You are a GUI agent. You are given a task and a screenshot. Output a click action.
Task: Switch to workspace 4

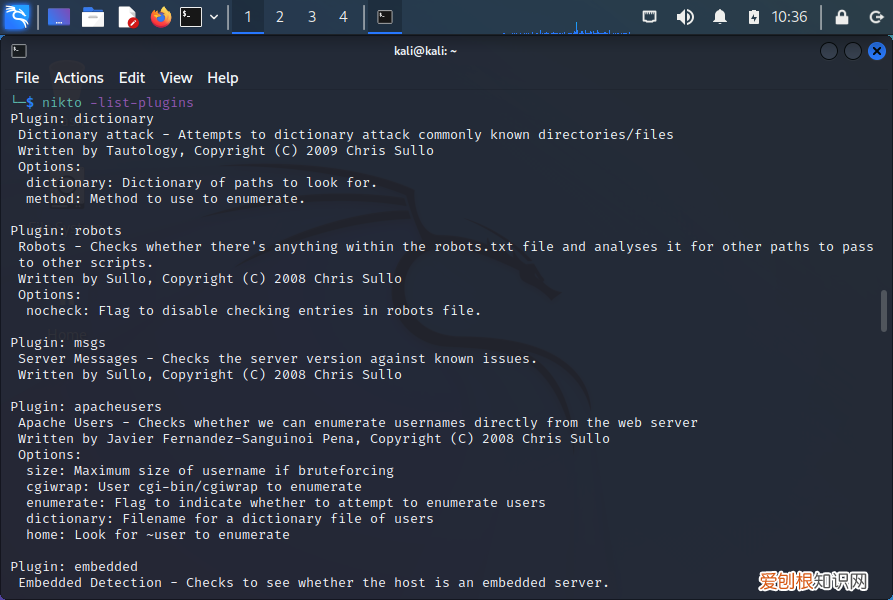[x=344, y=17]
